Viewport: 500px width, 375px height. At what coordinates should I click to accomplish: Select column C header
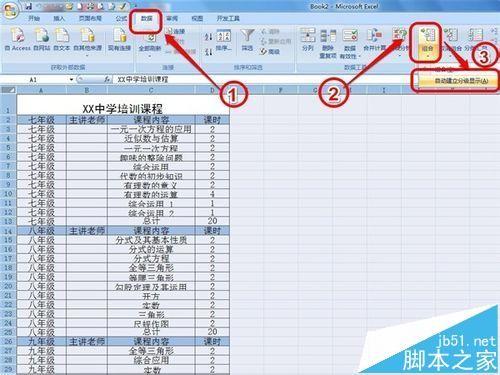point(151,90)
